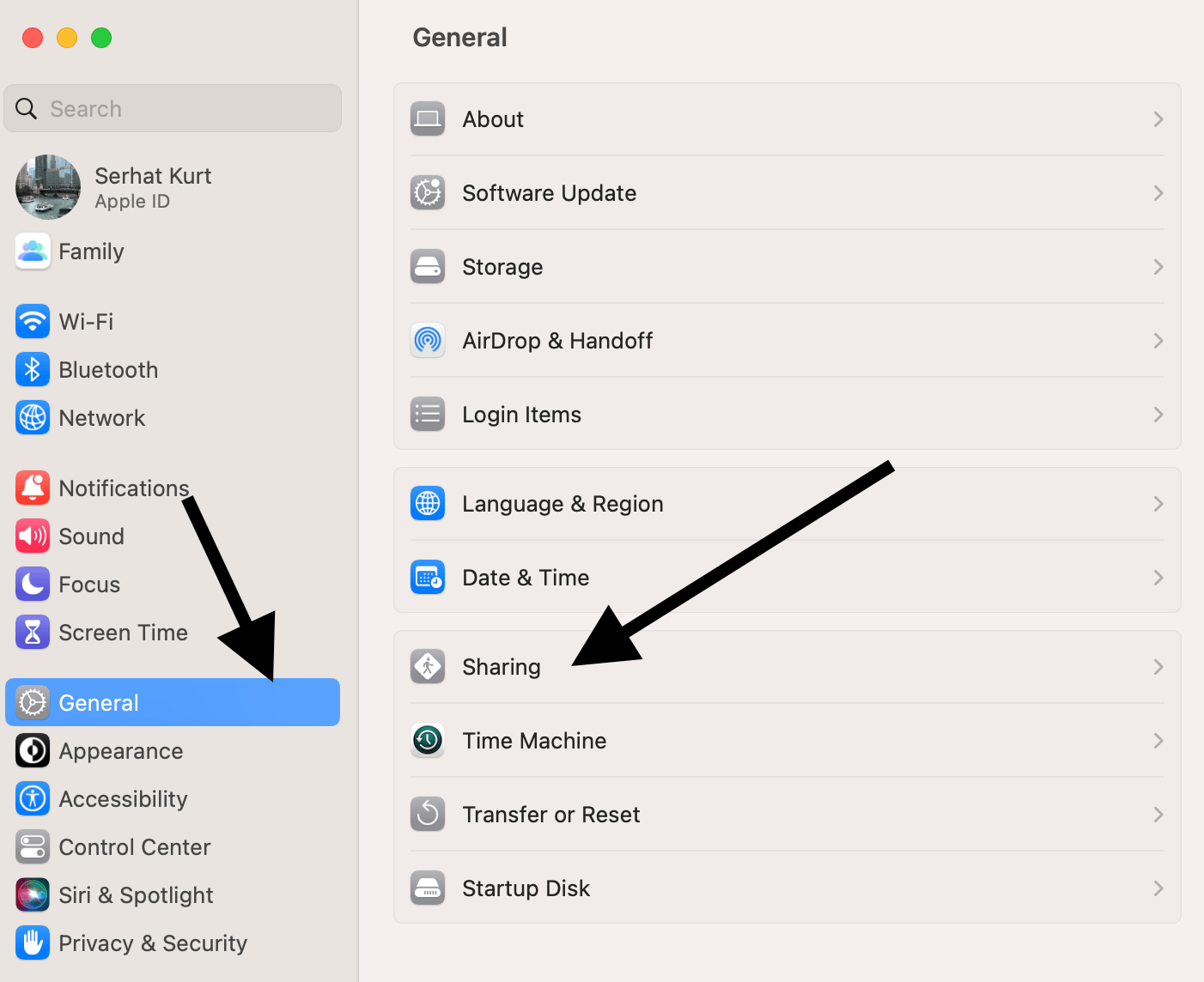Click the Appearance sidebar icon
This screenshot has height=982, width=1204.
tap(33, 751)
